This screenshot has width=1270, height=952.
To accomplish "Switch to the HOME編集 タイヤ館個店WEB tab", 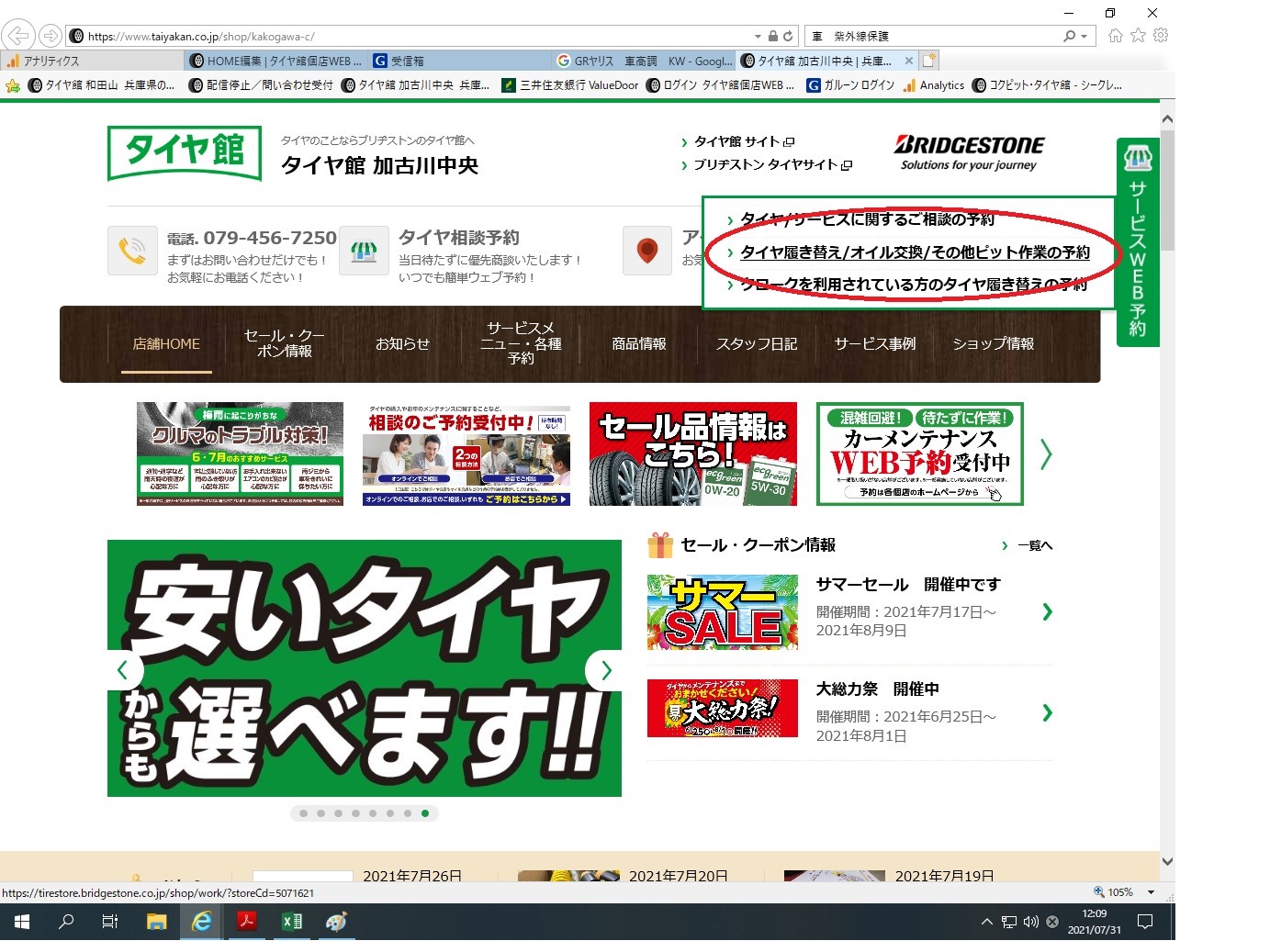I will click(x=277, y=61).
